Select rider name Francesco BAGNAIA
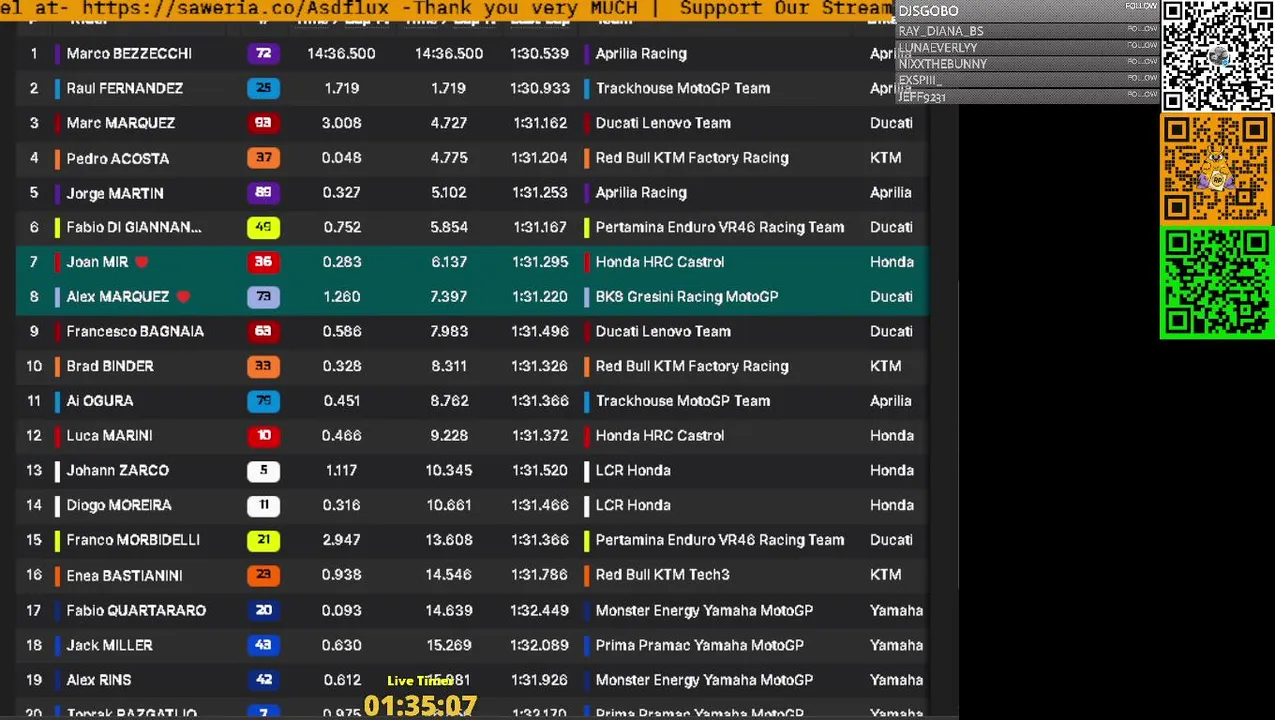 point(135,331)
